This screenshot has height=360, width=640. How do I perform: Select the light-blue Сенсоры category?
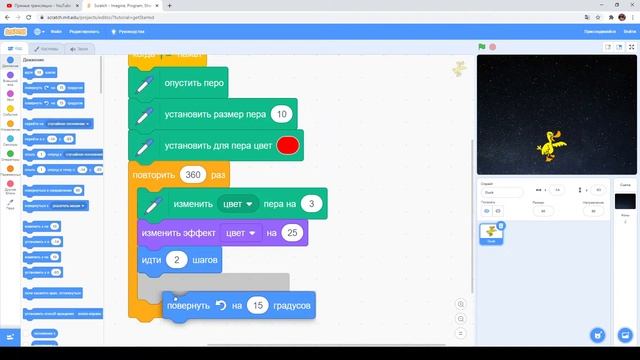tap(10, 139)
